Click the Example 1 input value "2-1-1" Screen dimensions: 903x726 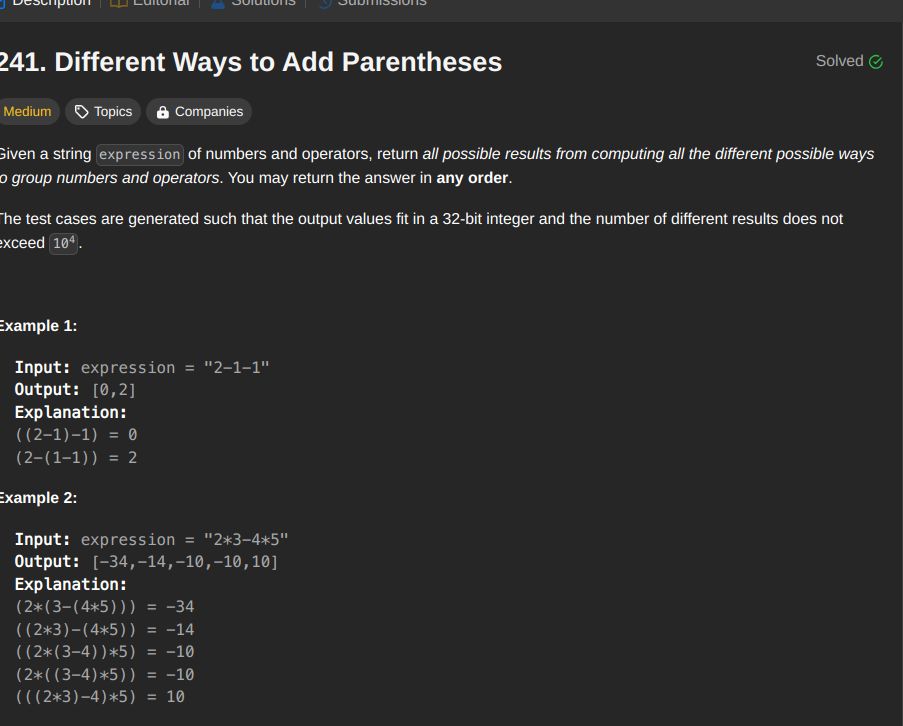coord(236,367)
